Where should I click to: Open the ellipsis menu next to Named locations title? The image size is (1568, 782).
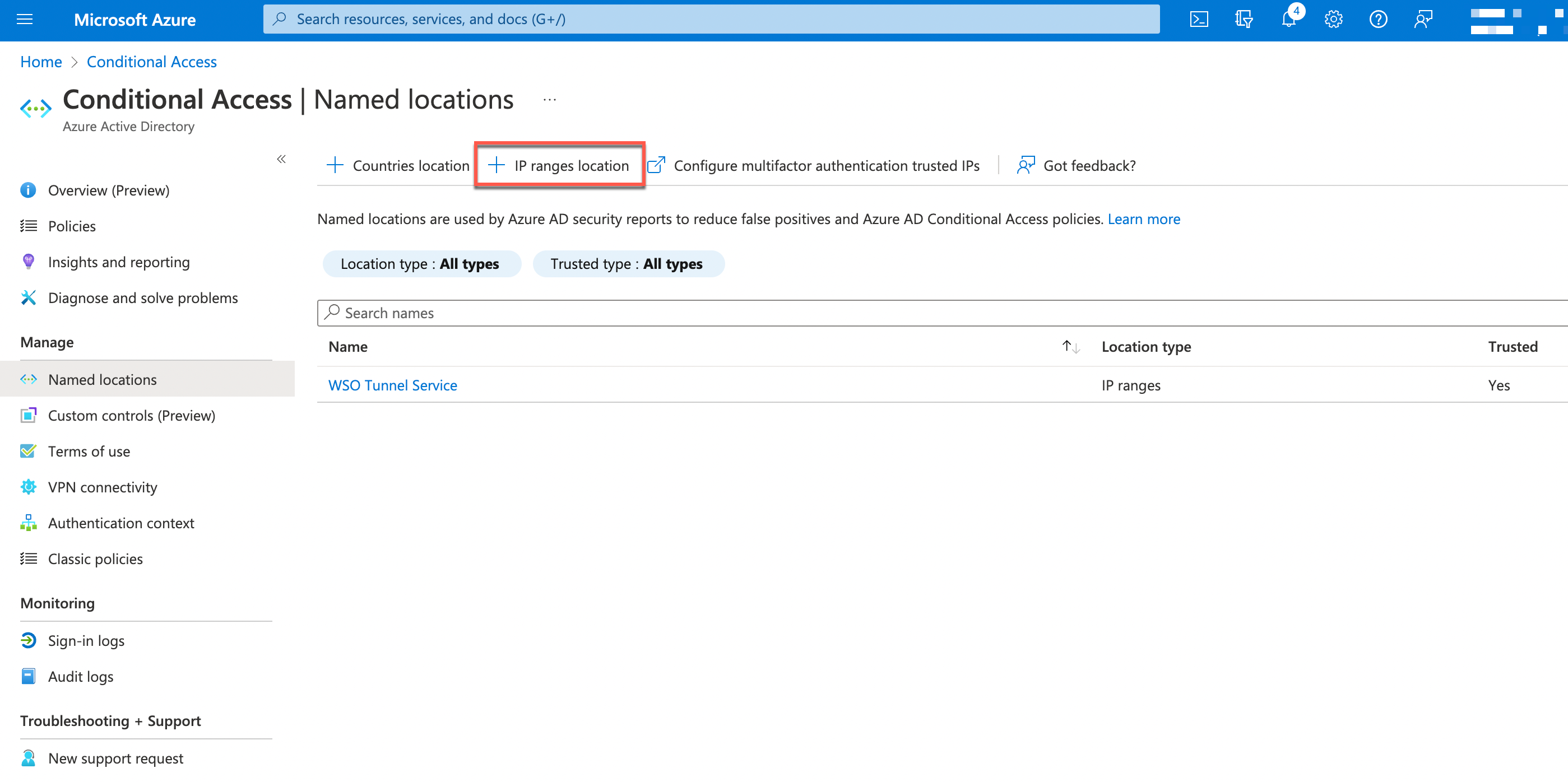click(x=549, y=99)
